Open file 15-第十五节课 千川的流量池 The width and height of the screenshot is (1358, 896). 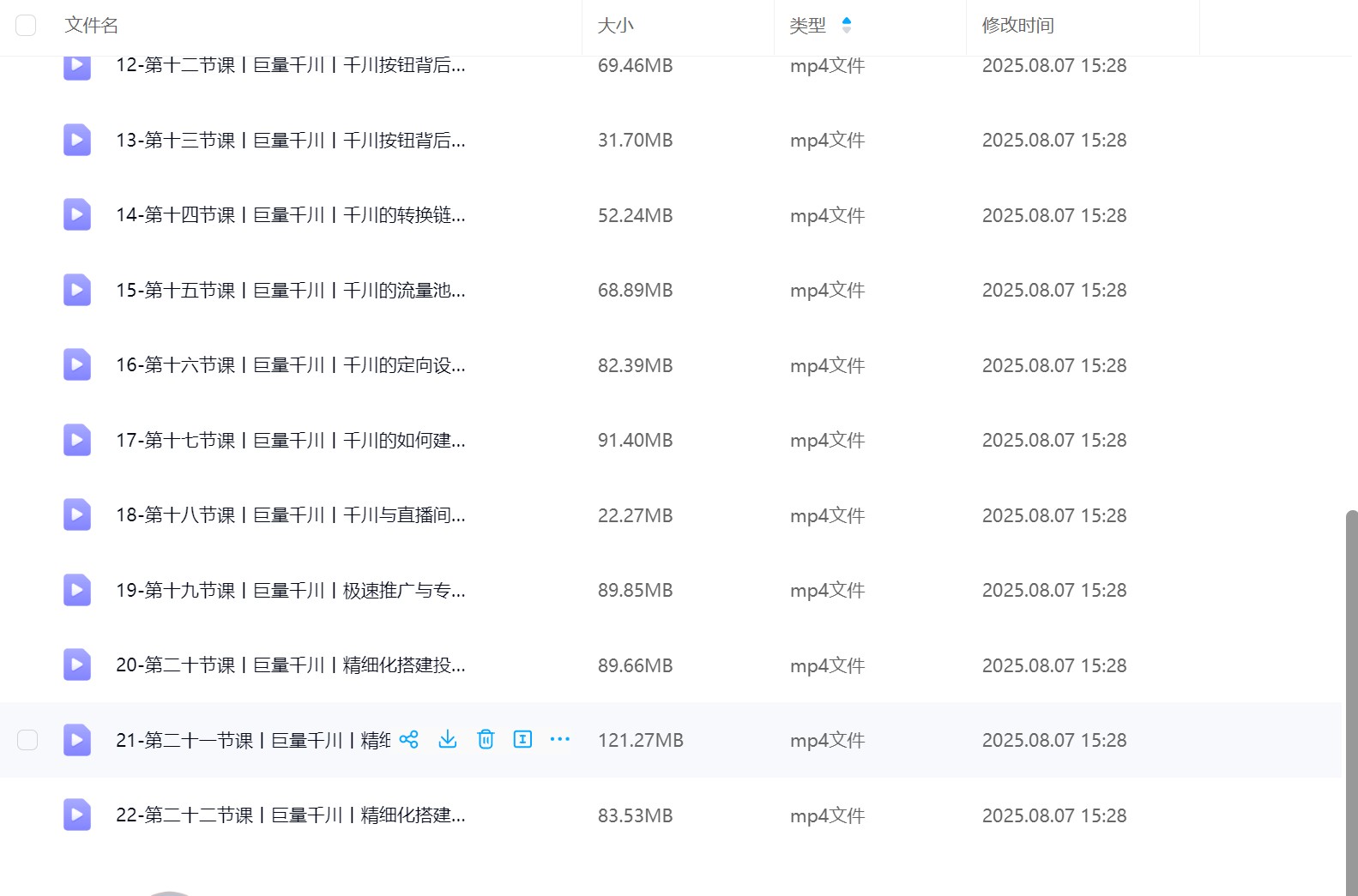(291, 290)
